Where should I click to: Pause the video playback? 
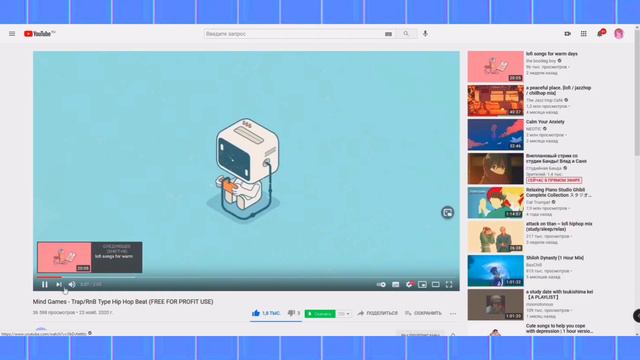(x=44, y=284)
